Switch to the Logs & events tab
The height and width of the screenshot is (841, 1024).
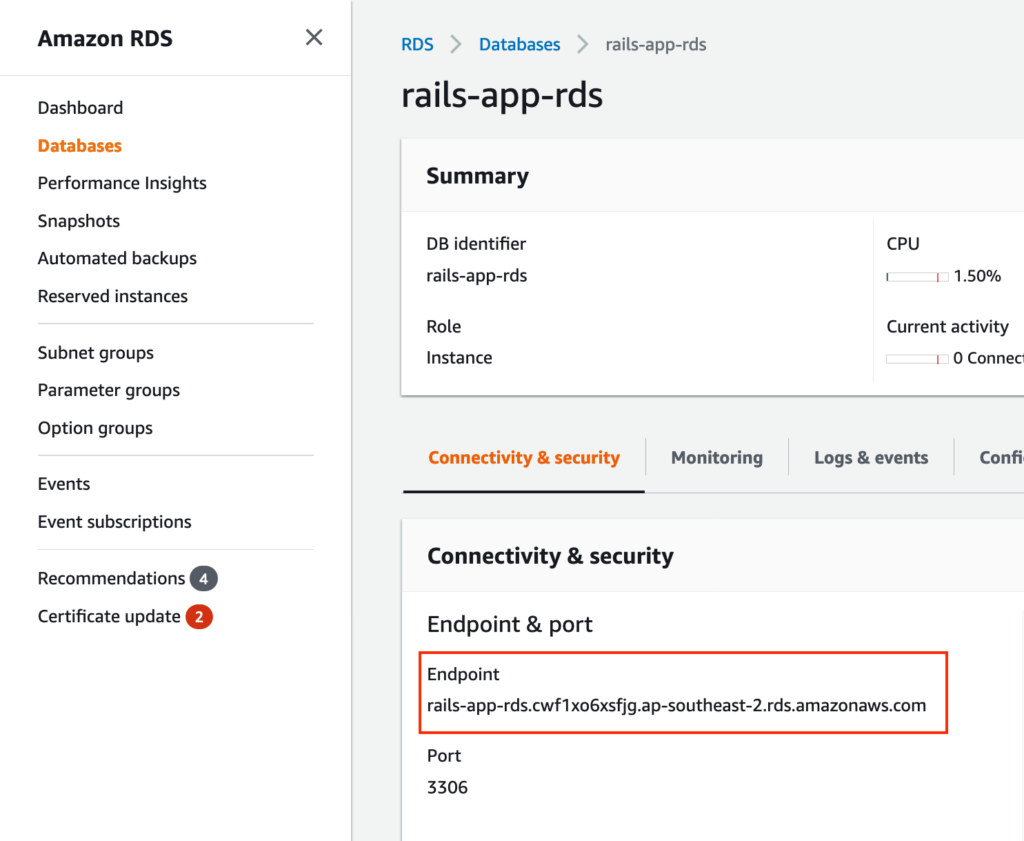point(871,458)
